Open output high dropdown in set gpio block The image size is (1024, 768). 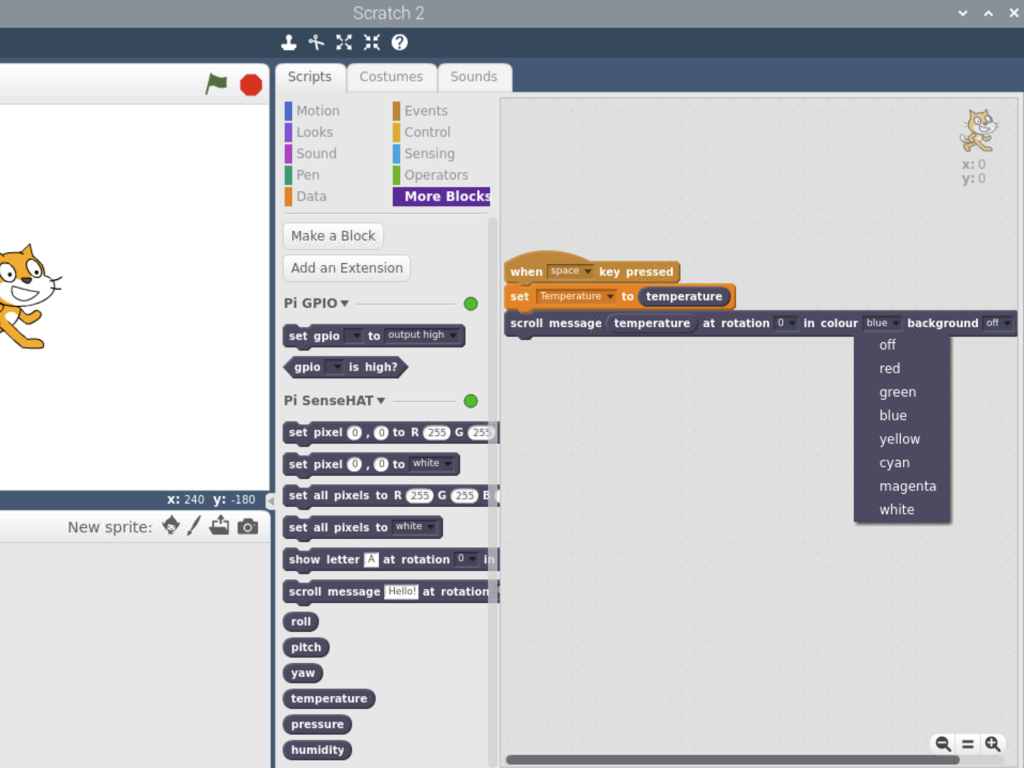(422, 335)
